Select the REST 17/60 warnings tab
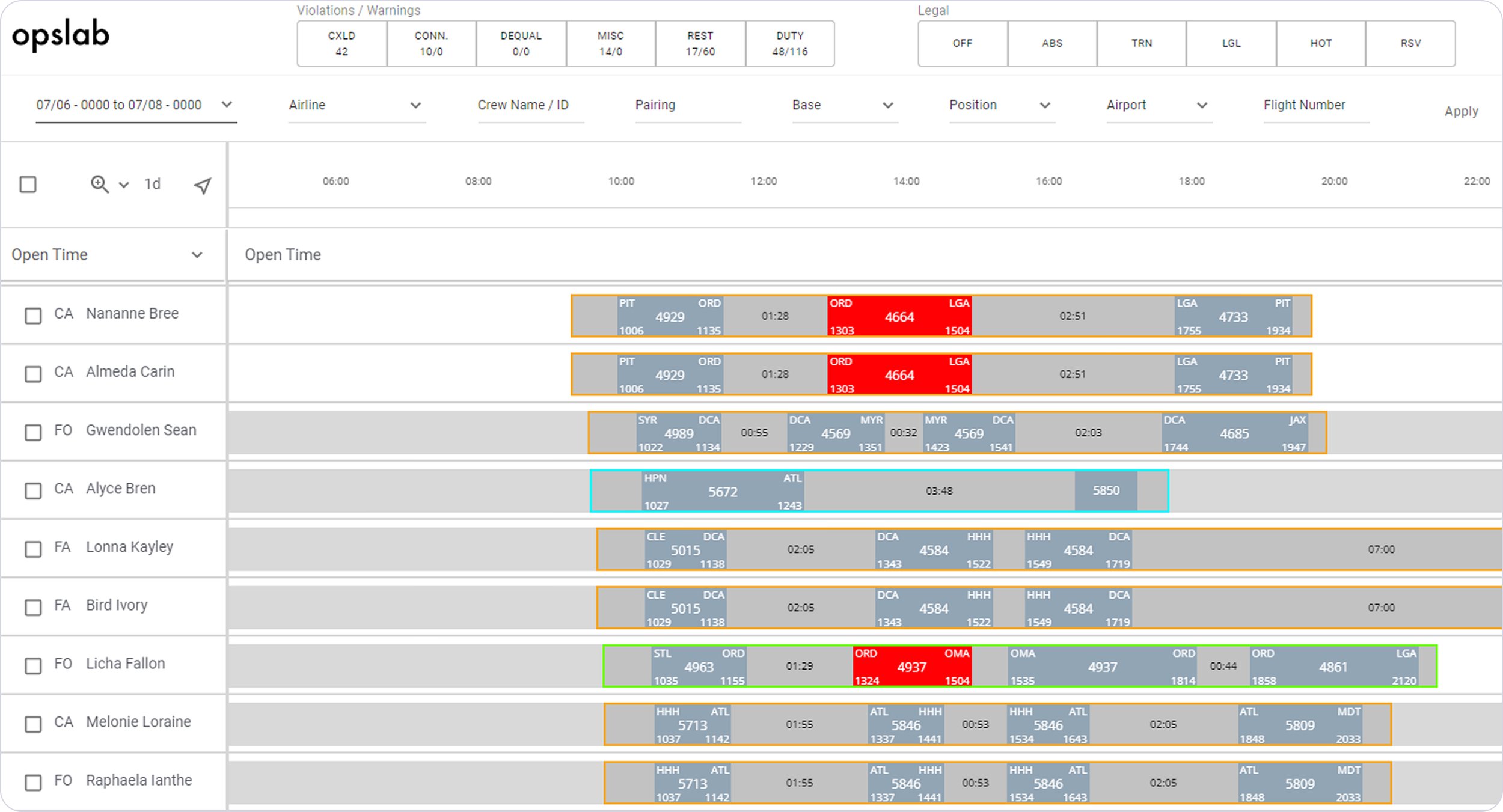The width and height of the screenshot is (1503, 812). click(x=700, y=43)
